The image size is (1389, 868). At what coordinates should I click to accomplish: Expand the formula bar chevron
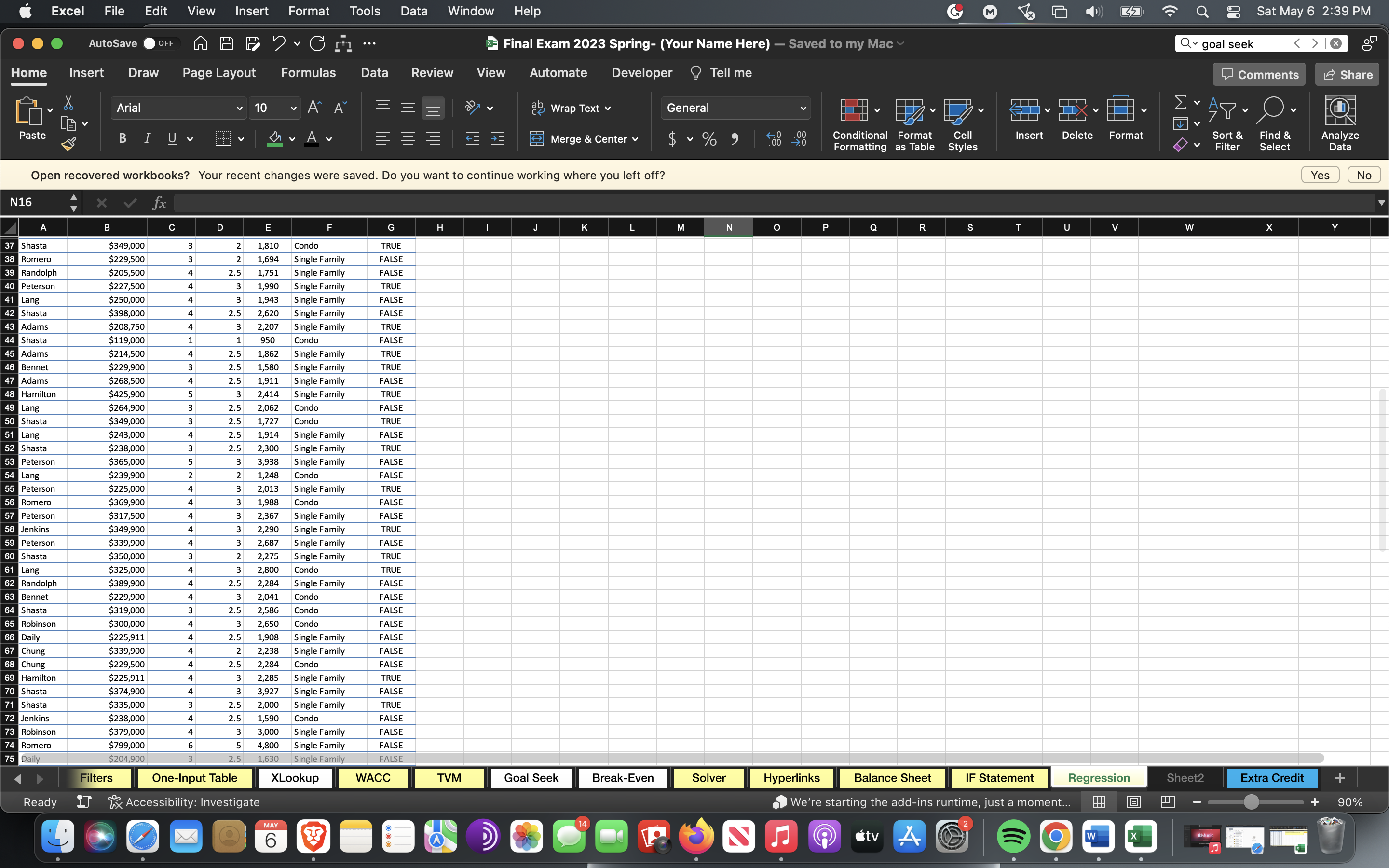pos(1381,203)
